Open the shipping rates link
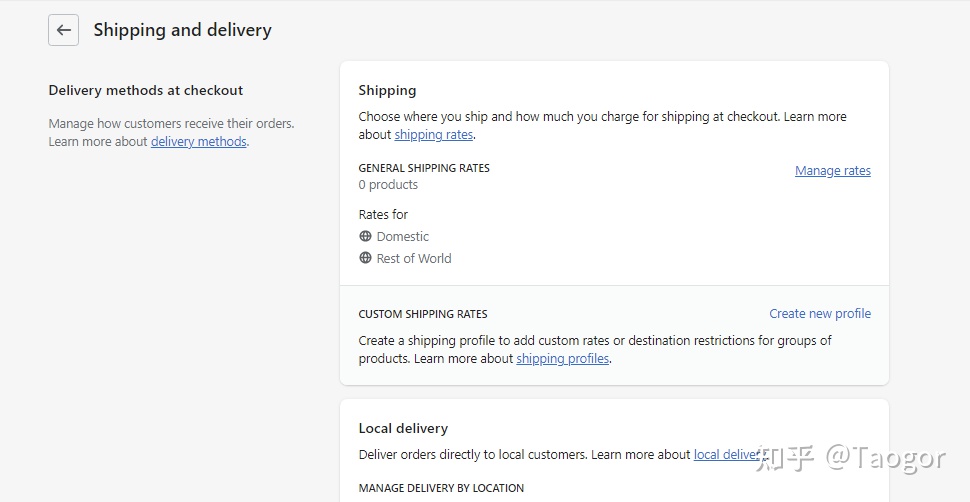 [434, 135]
